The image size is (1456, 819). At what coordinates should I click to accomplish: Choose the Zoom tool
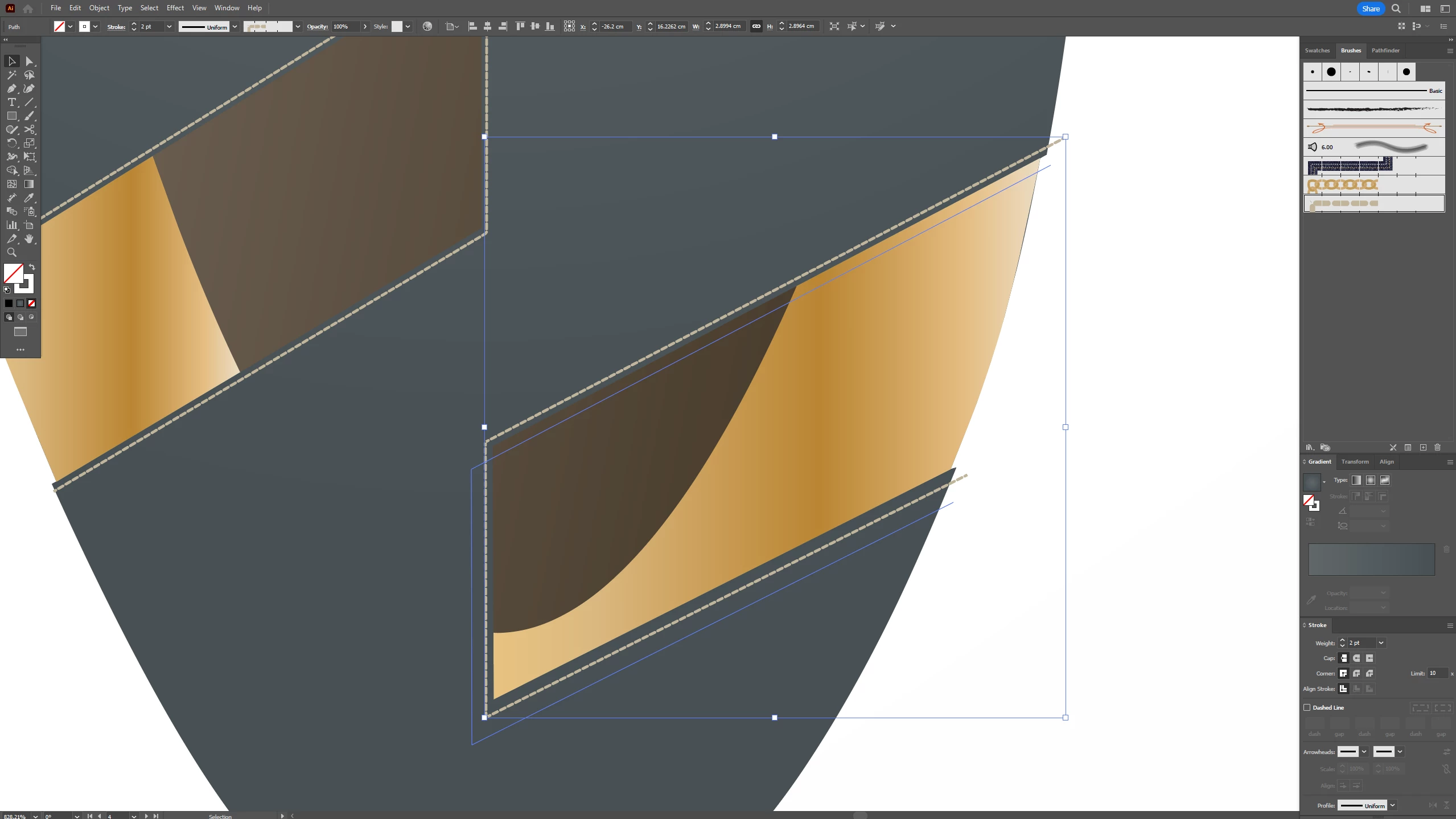click(x=11, y=252)
